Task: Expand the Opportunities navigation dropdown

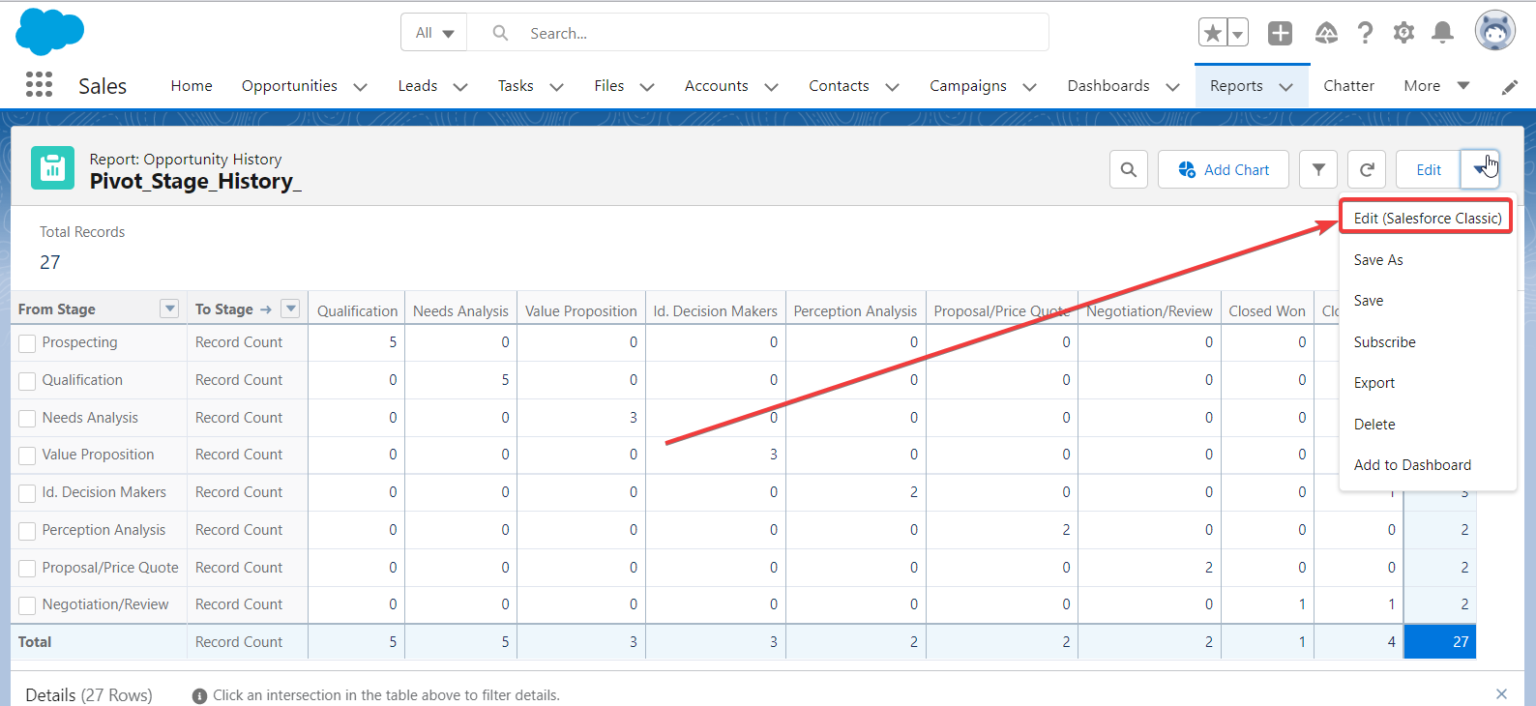Action: point(360,86)
